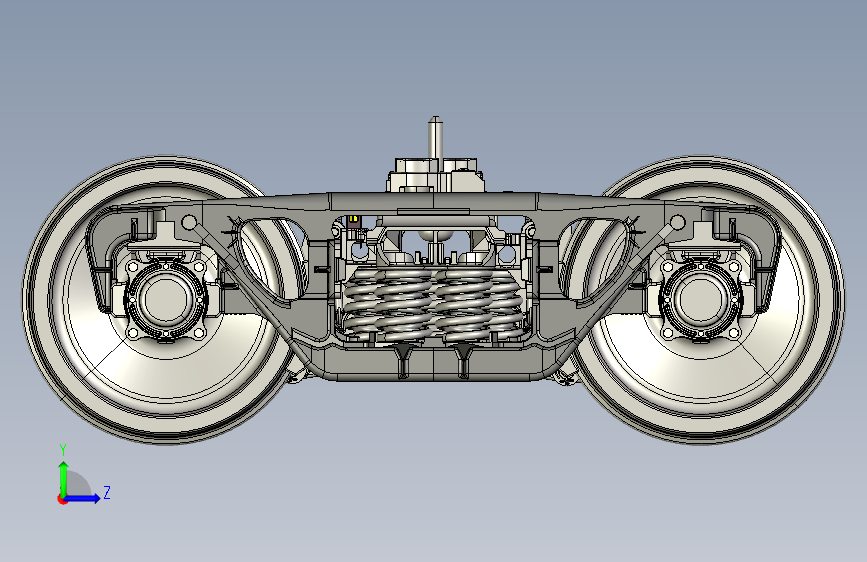Select the coil spring group in the center

(433, 303)
